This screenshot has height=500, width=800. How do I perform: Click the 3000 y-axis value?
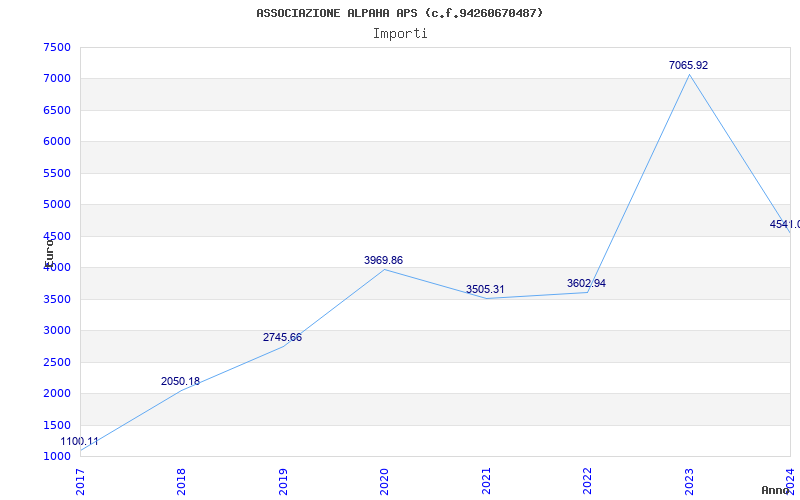point(57,331)
